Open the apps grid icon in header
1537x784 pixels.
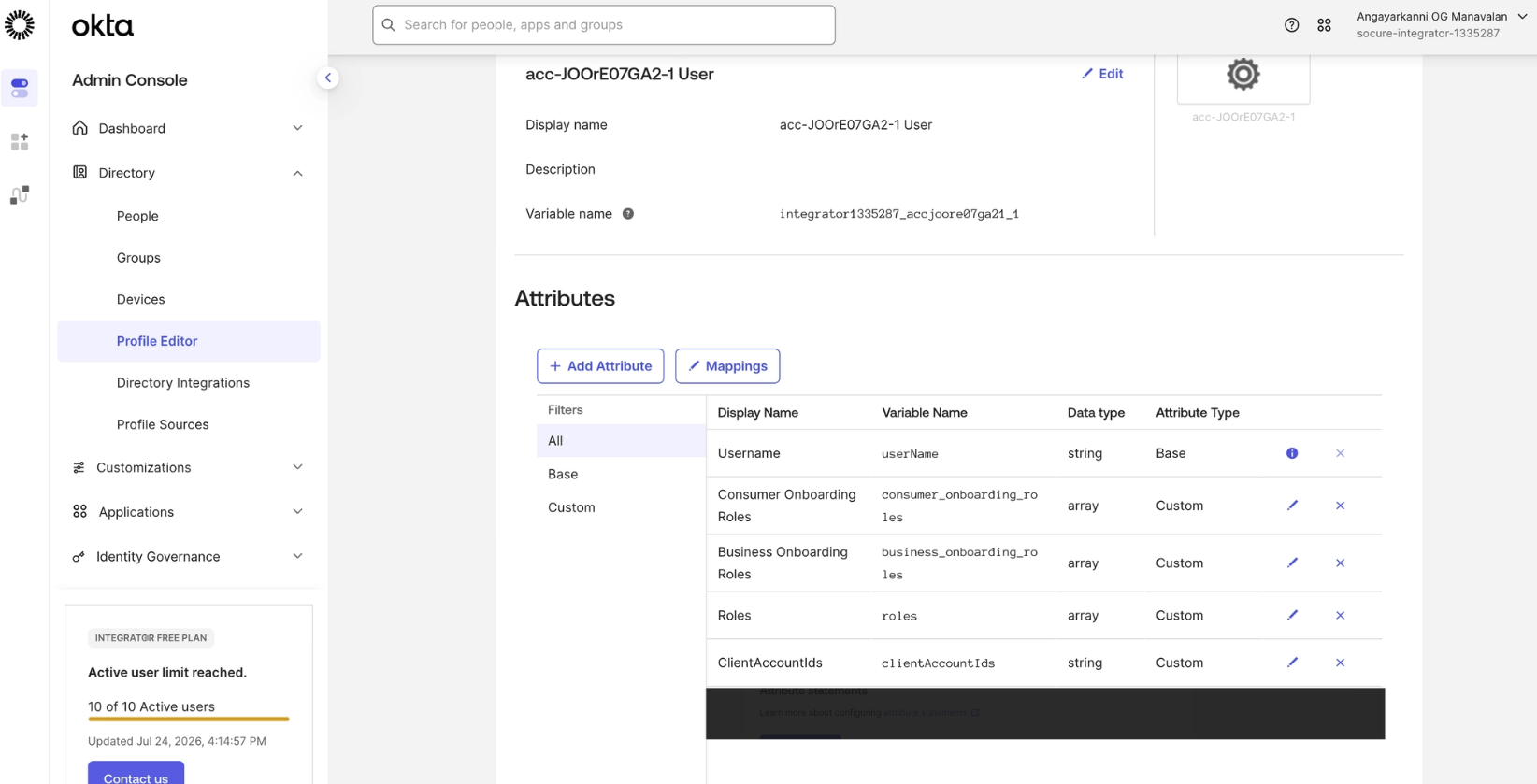point(1324,25)
